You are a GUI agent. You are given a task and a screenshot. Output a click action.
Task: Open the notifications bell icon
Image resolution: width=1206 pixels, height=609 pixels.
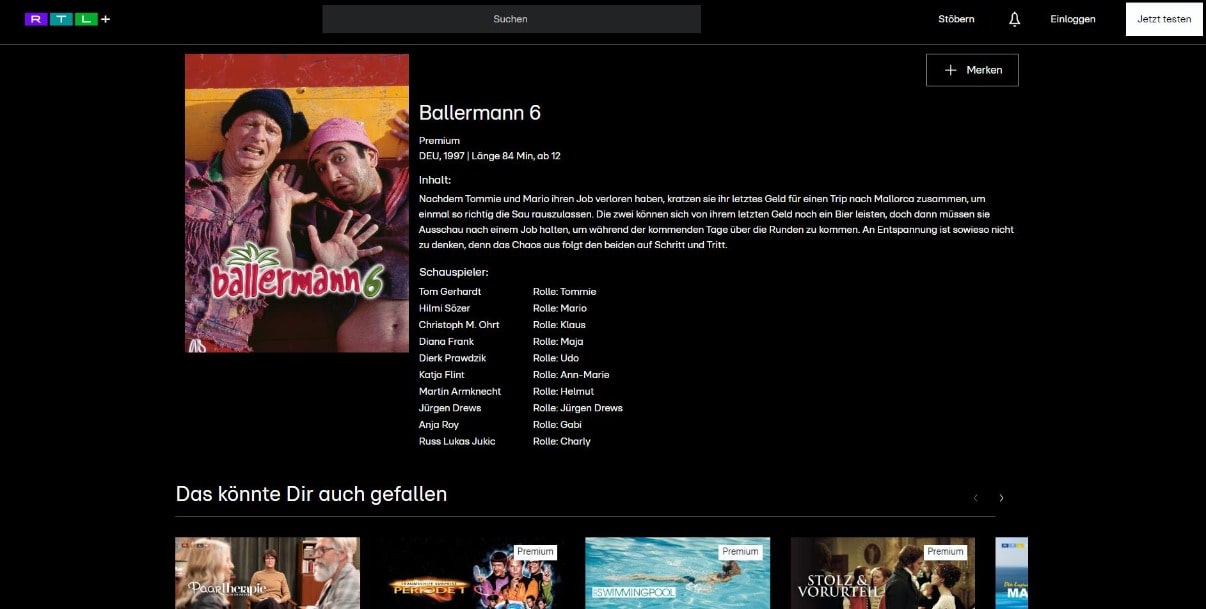coord(1015,19)
